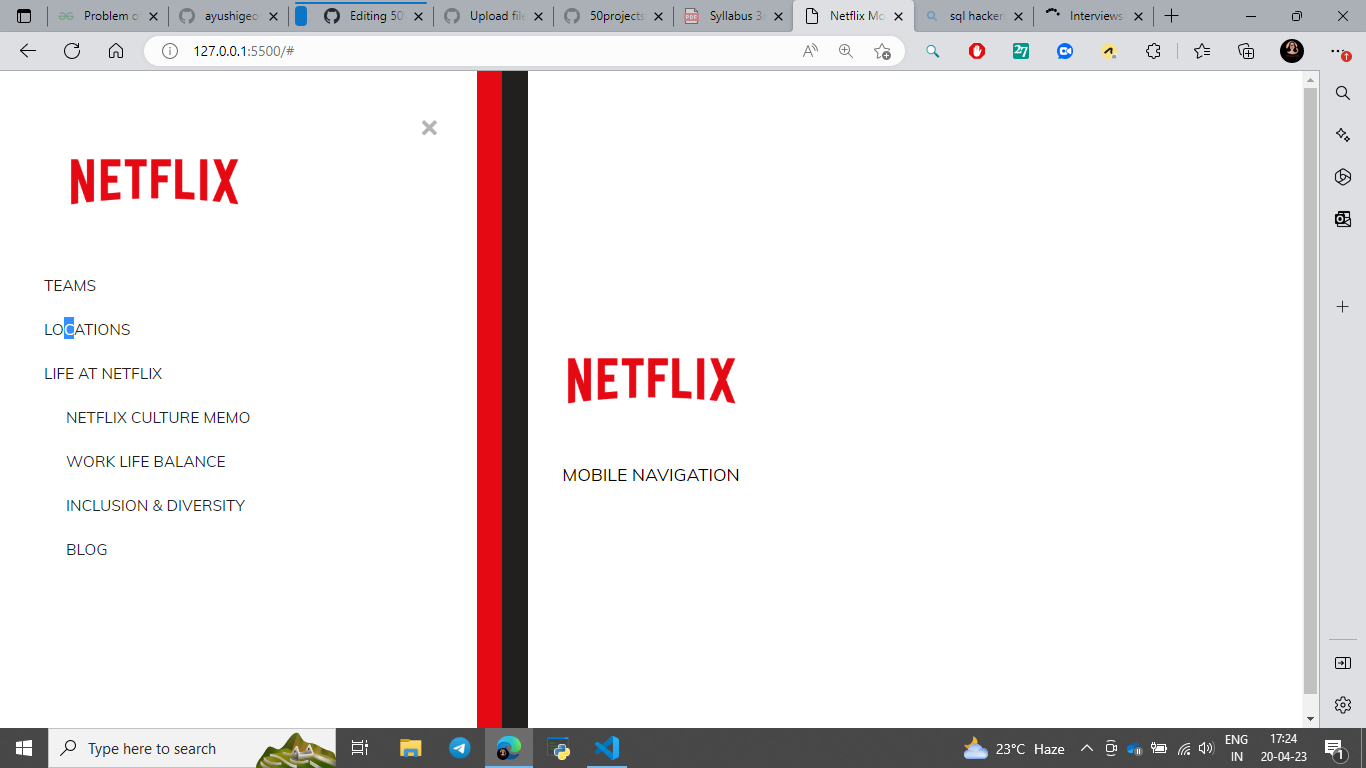This screenshot has height=768, width=1366.
Task: Switch to the sql hacker tab
Action: pyautogui.click(x=975, y=16)
